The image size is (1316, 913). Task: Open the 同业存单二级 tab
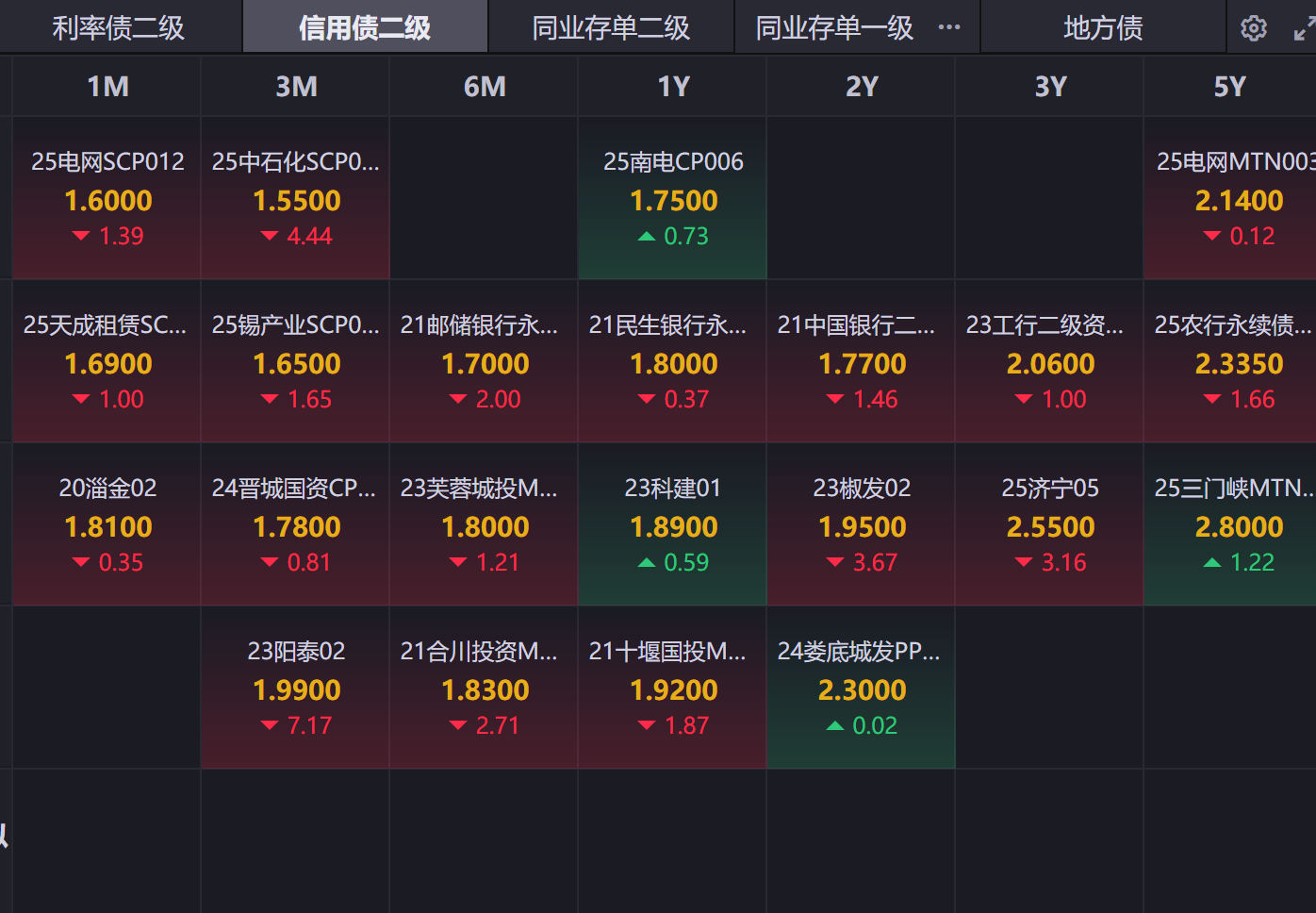[x=611, y=28]
